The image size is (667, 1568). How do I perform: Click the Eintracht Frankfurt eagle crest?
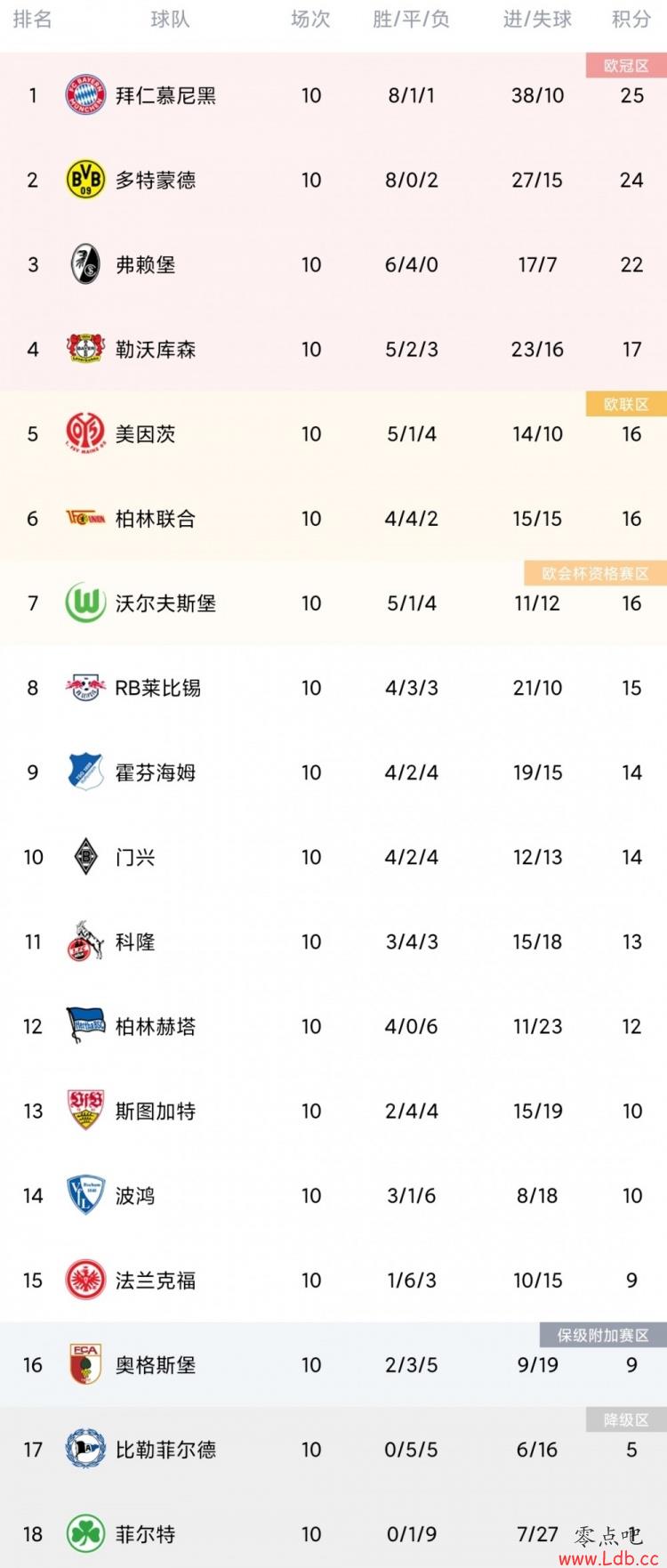point(86,1280)
